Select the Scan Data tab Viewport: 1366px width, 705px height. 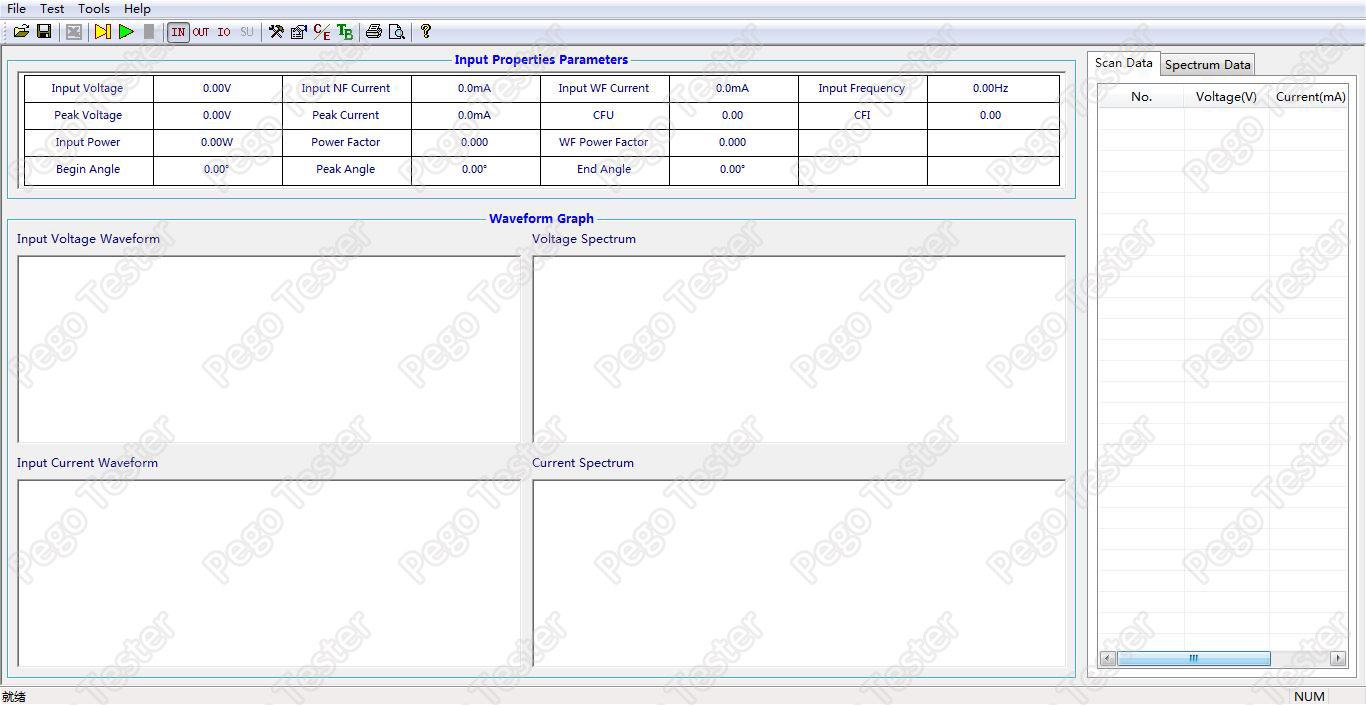coord(1123,63)
